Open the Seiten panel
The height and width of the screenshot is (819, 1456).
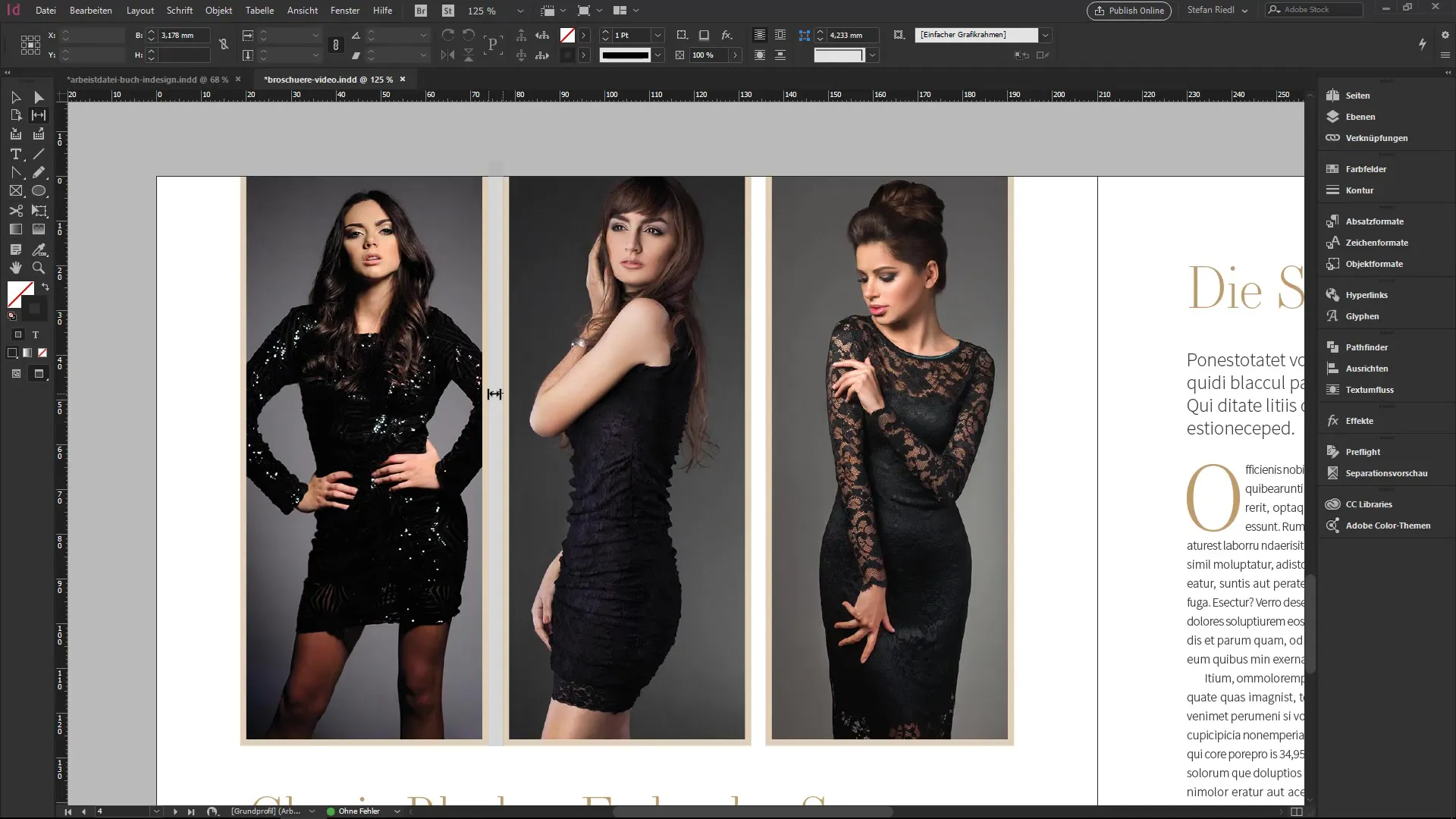(1357, 96)
